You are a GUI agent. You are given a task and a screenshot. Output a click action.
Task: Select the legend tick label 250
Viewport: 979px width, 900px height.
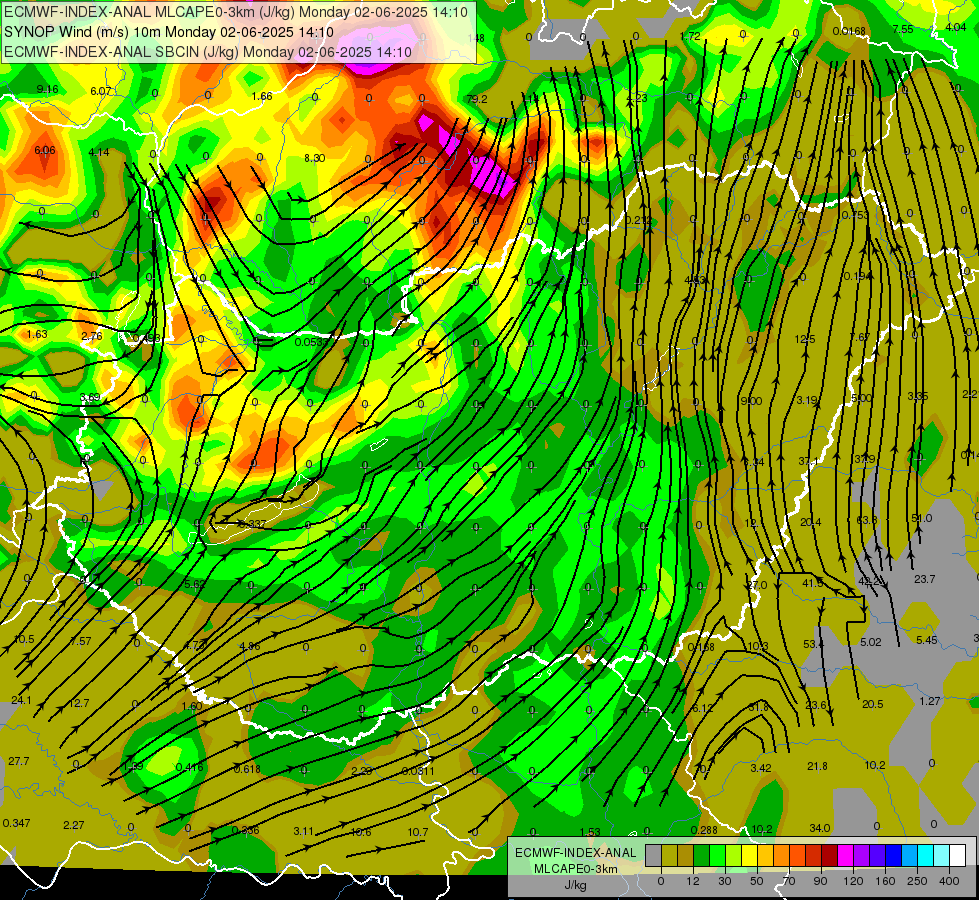[x=917, y=881]
